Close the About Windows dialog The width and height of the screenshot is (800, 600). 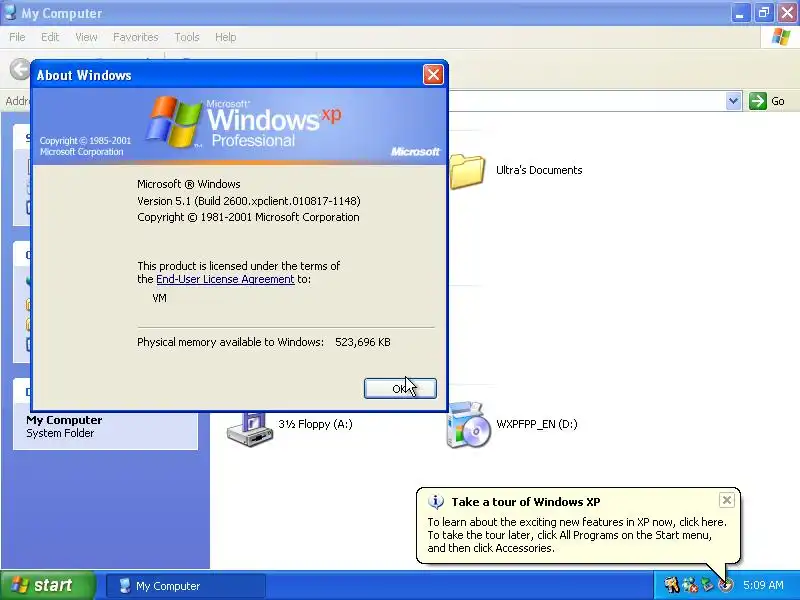coord(433,75)
